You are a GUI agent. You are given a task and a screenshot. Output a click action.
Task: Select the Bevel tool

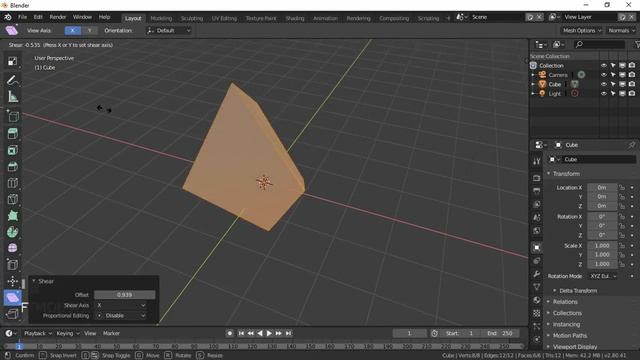point(13,167)
